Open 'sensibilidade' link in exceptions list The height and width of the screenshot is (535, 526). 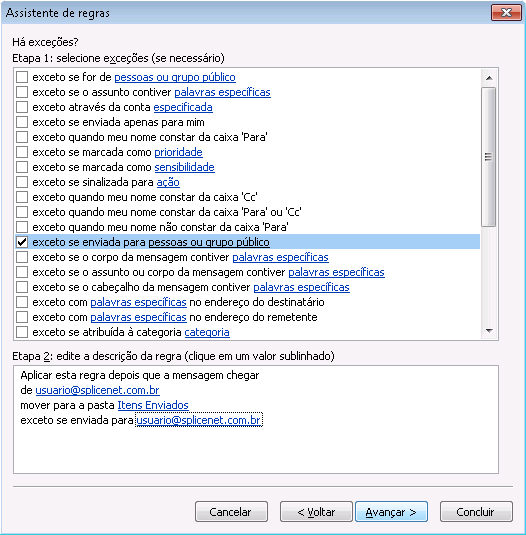click(185, 167)
